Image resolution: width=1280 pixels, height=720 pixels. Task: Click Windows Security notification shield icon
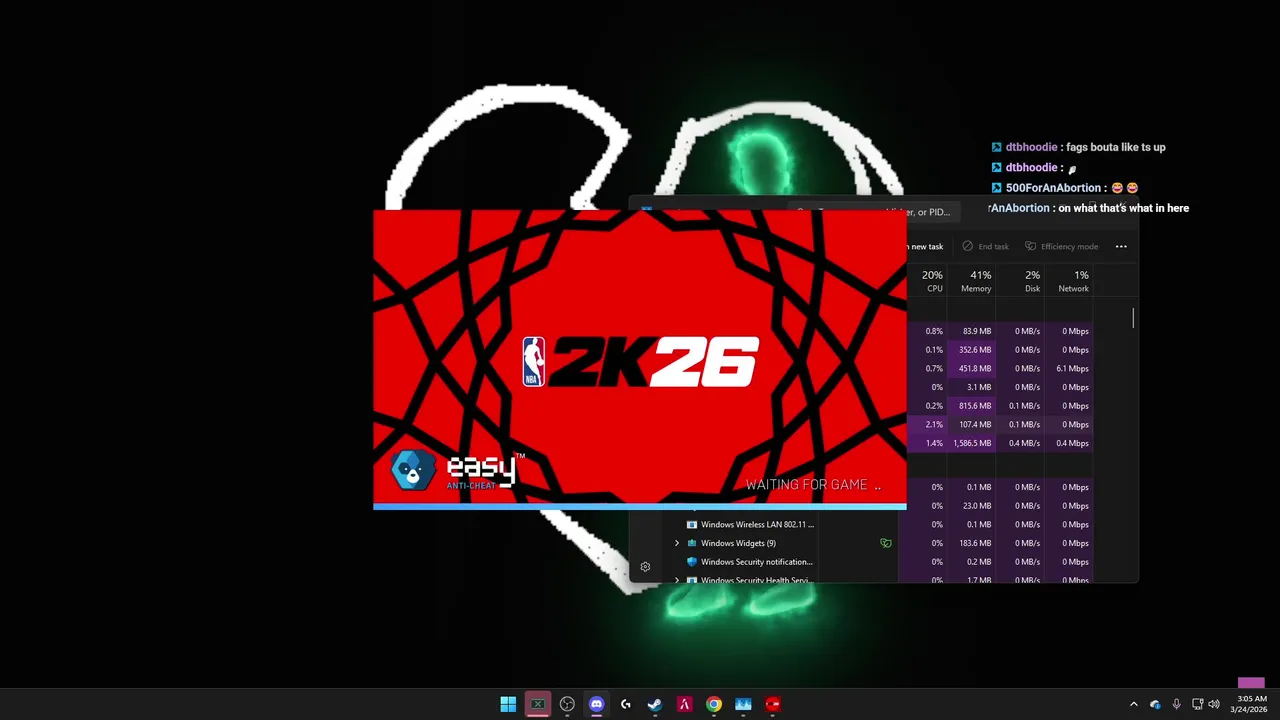pos(691,562)
